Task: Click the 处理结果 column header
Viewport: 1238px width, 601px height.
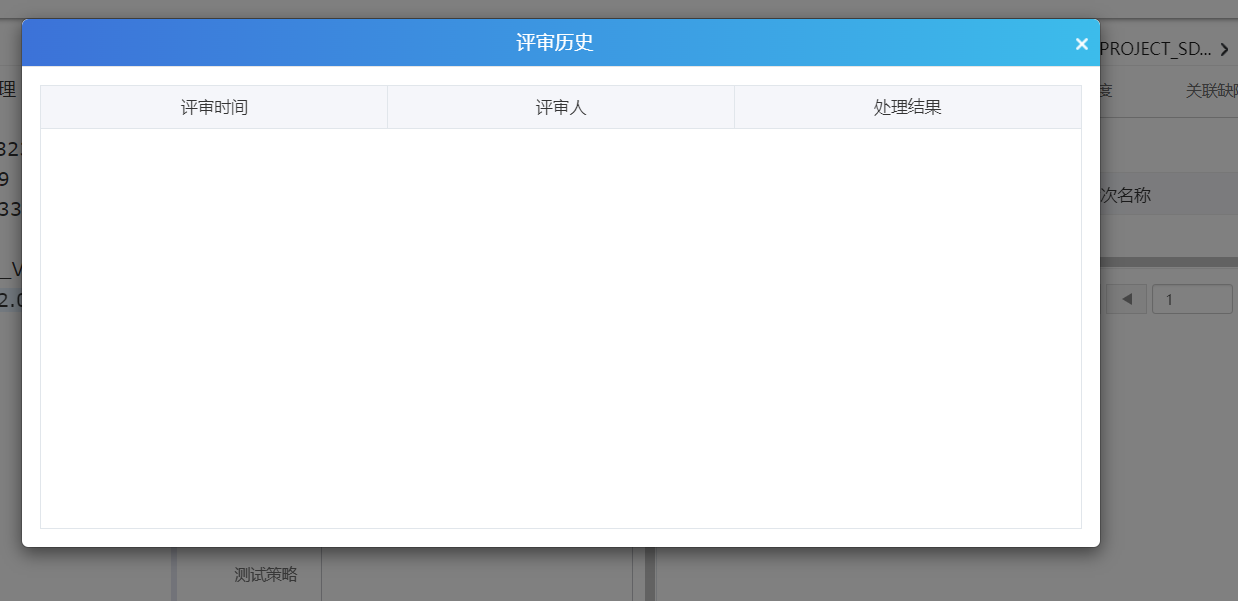Action: [x=907, y=107]
